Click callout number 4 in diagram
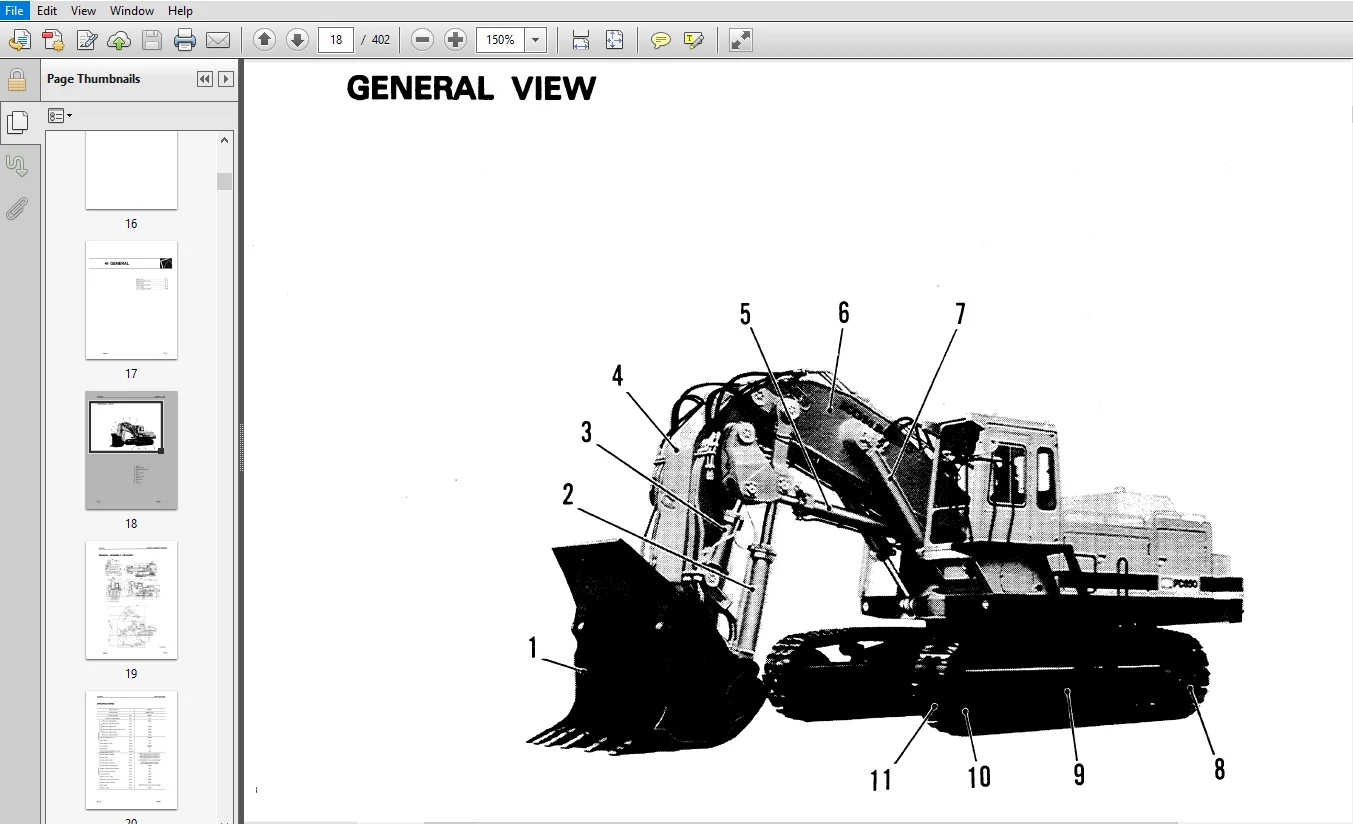Viewport: 1353px width, 824px height. click(x=617, y=376)
